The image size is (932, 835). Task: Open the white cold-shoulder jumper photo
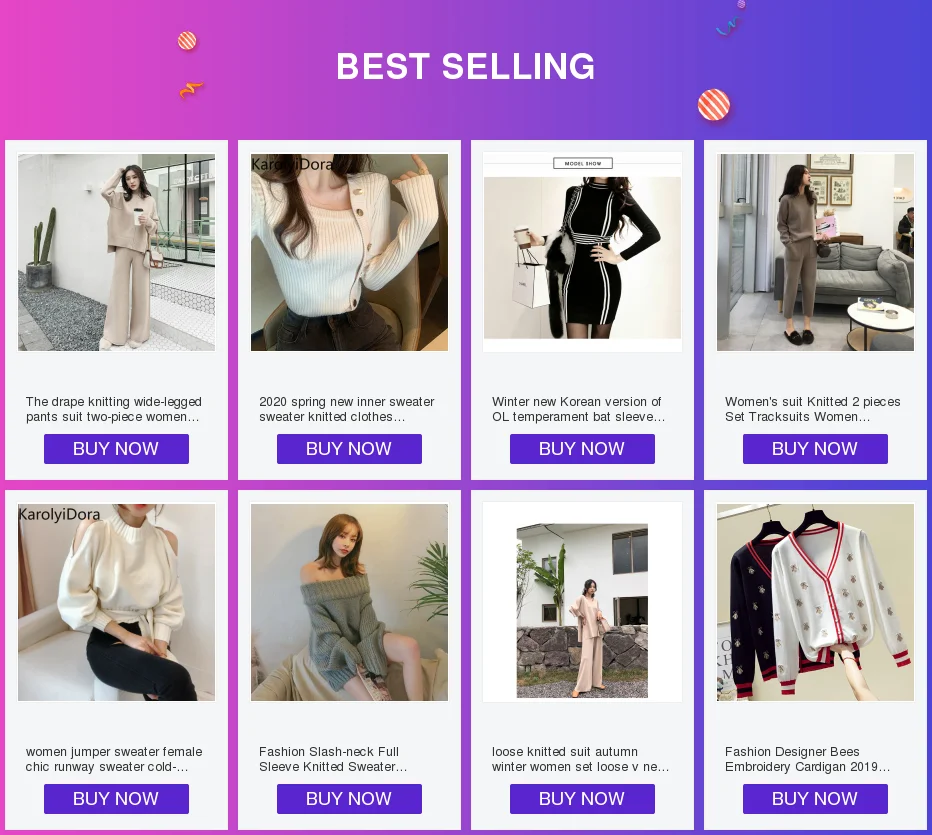(116, 602)
